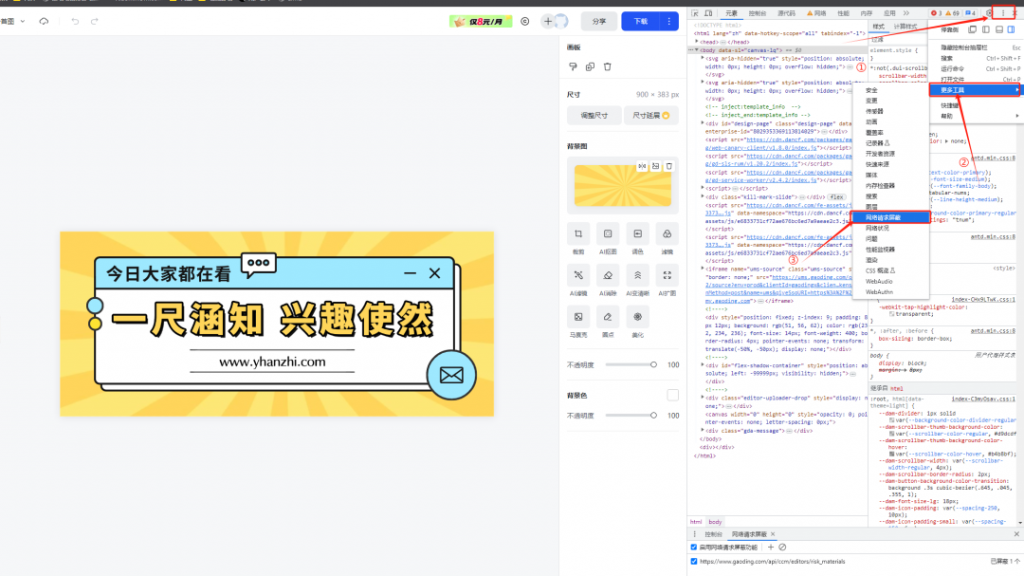Image resolution: width=1024 pixels, height=576 pixels.
Task: Dock DevTools to the bottom
Action: tap(999, 29)
